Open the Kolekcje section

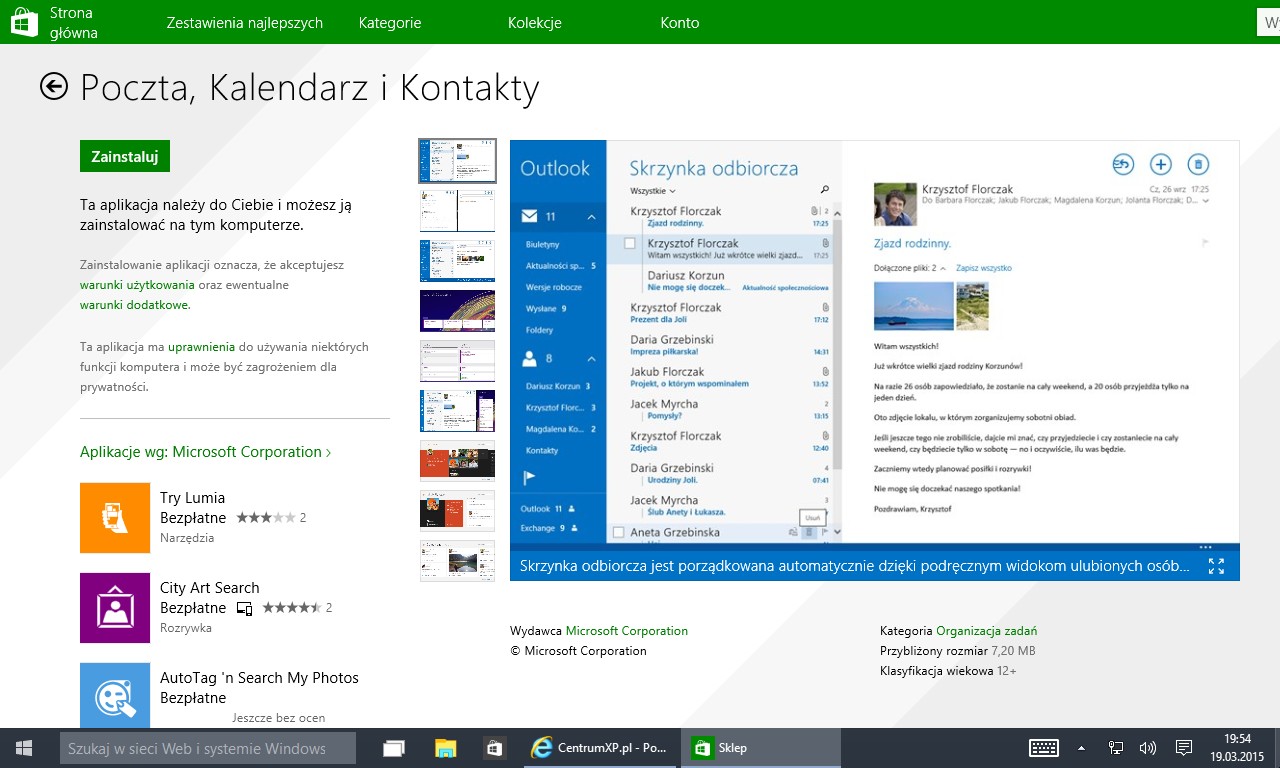point(535,23)
